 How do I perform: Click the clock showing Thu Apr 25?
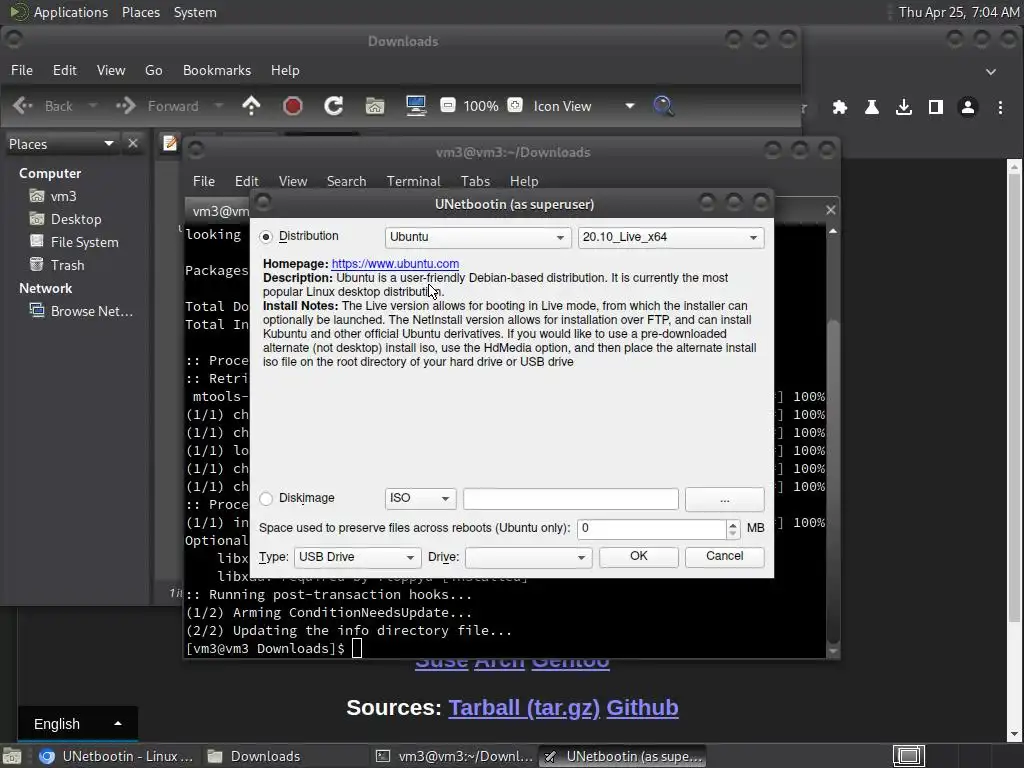[x=958, y=12]
